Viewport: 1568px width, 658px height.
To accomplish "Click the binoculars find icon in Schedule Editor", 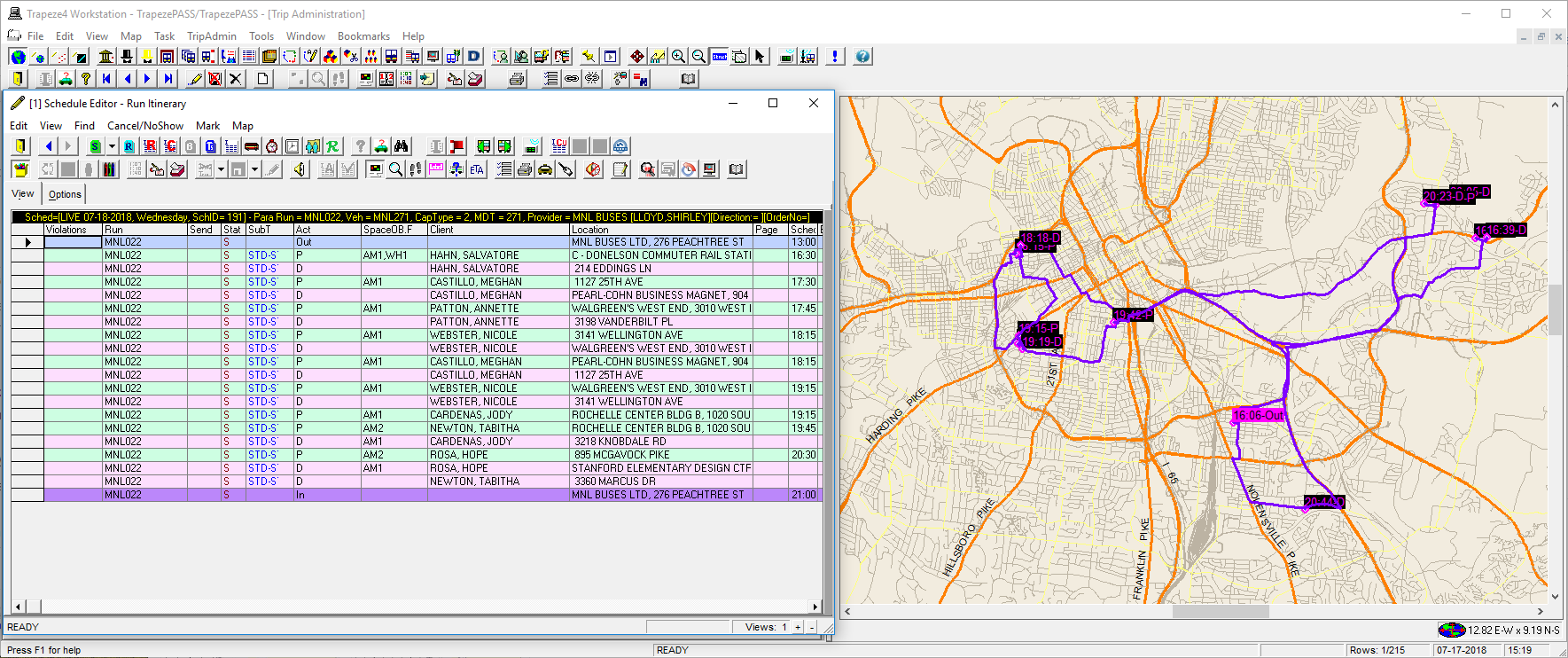I will click(x=402, y=146).
